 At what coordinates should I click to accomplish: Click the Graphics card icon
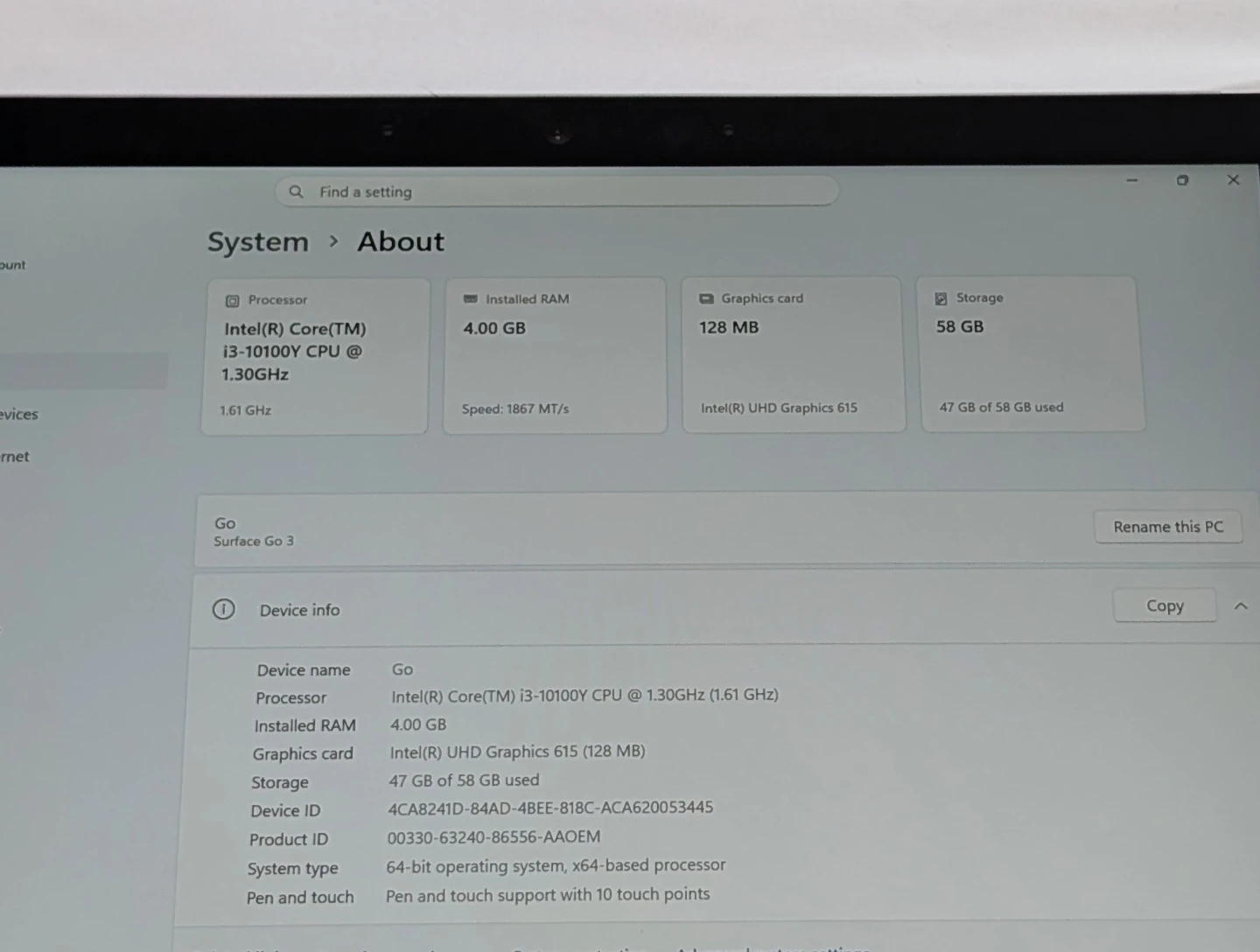click(x=706, y=298)
